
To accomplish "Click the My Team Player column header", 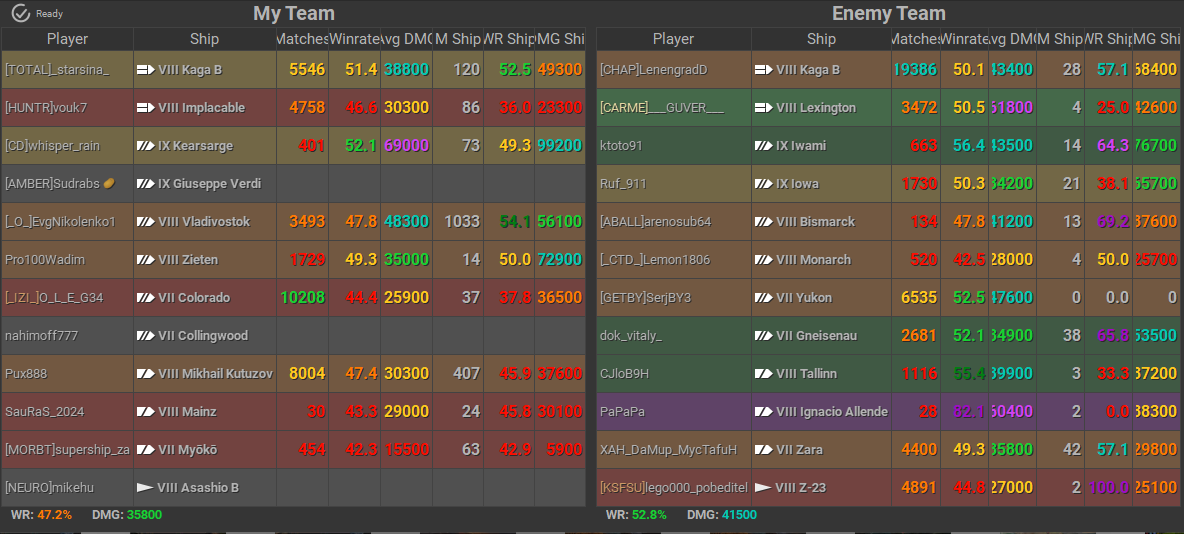I will [67, 39].
